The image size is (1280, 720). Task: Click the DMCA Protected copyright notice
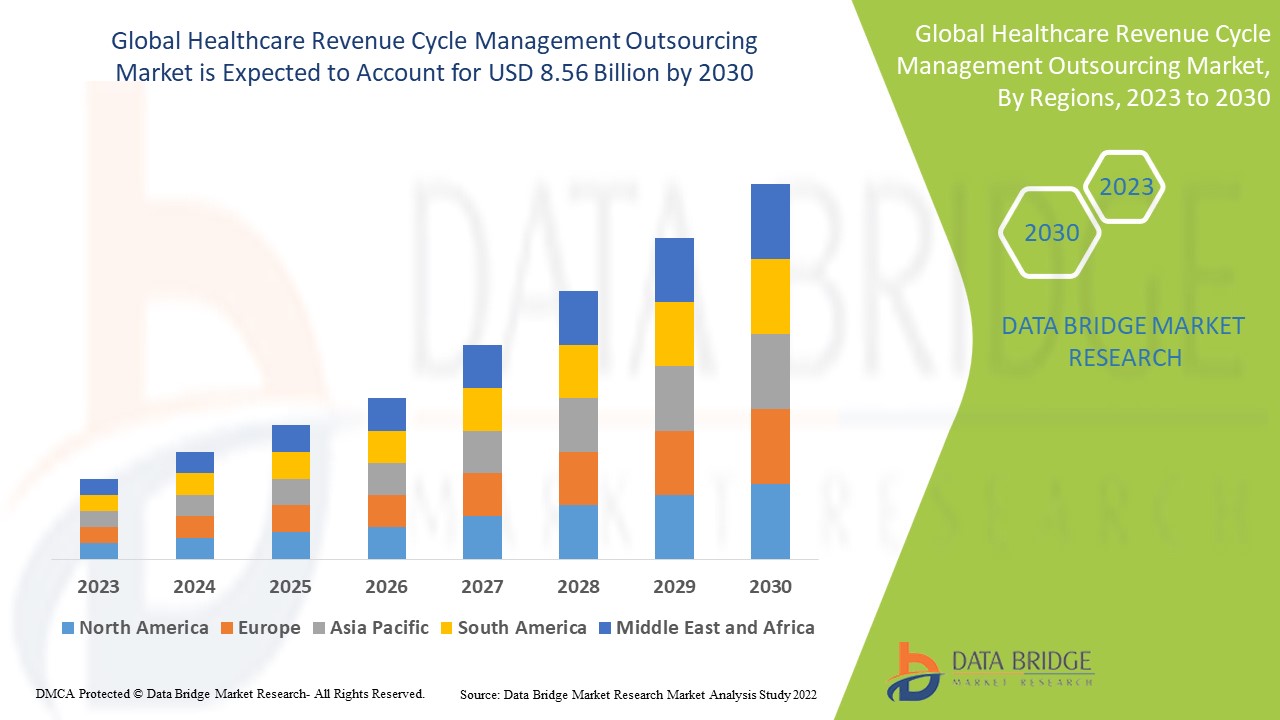[230, 693]
